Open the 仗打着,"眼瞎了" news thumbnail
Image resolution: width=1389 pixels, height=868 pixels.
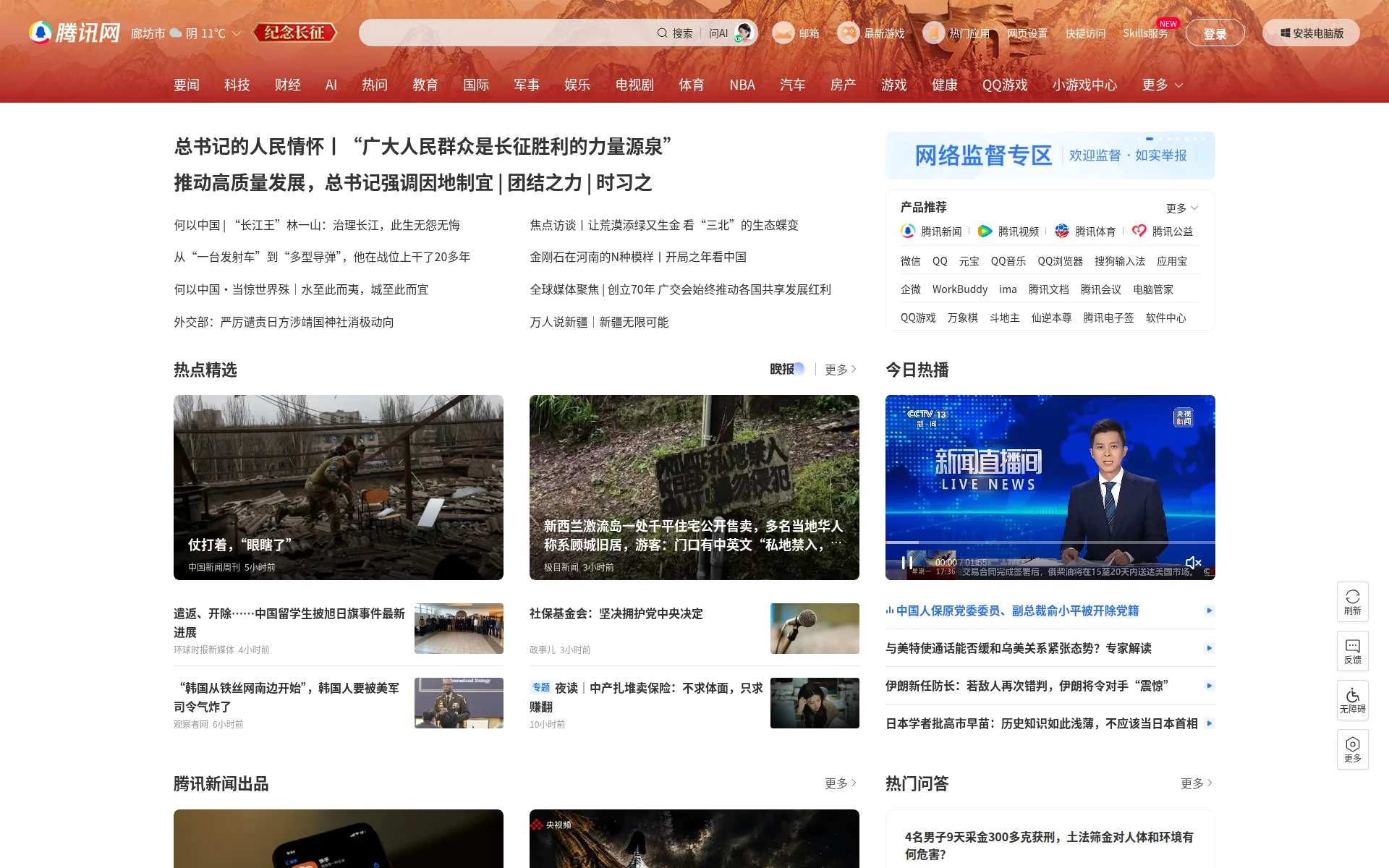click(339, 488)
